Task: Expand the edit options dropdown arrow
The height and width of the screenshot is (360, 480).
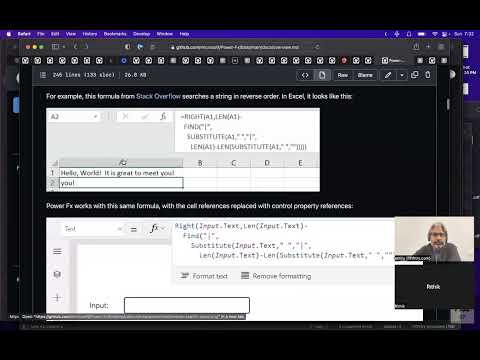Action: pyautogui.click(x=402, y=75)
